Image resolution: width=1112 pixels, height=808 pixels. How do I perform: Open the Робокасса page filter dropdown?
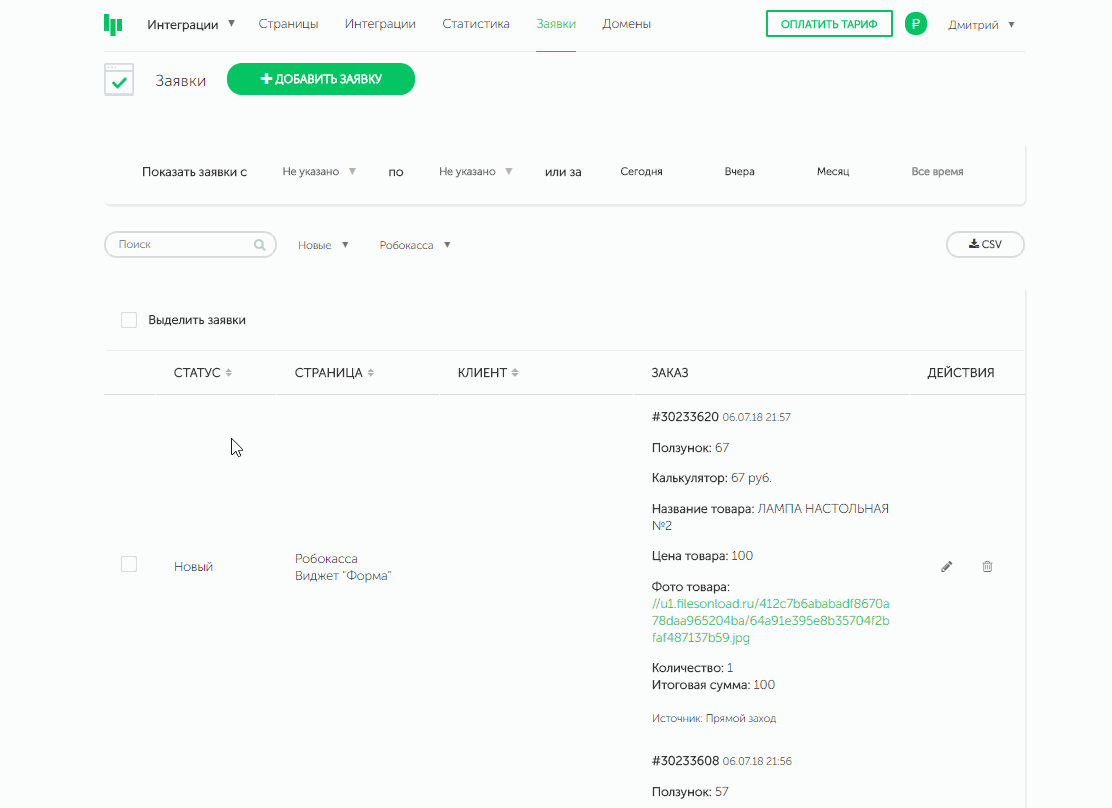(415, 245)
